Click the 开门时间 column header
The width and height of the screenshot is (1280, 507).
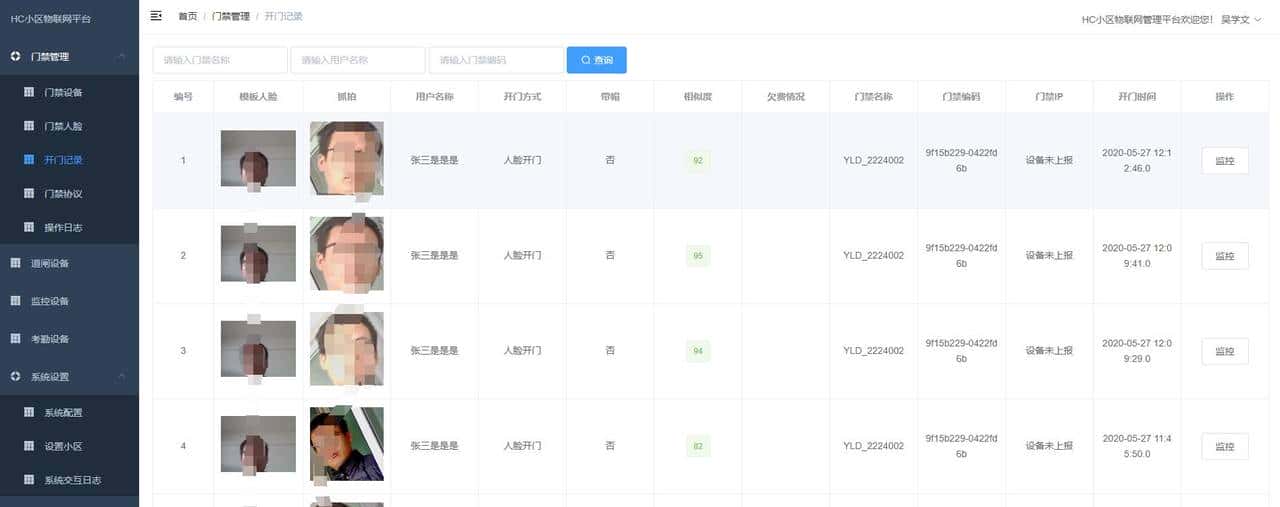coord(1137,97)
